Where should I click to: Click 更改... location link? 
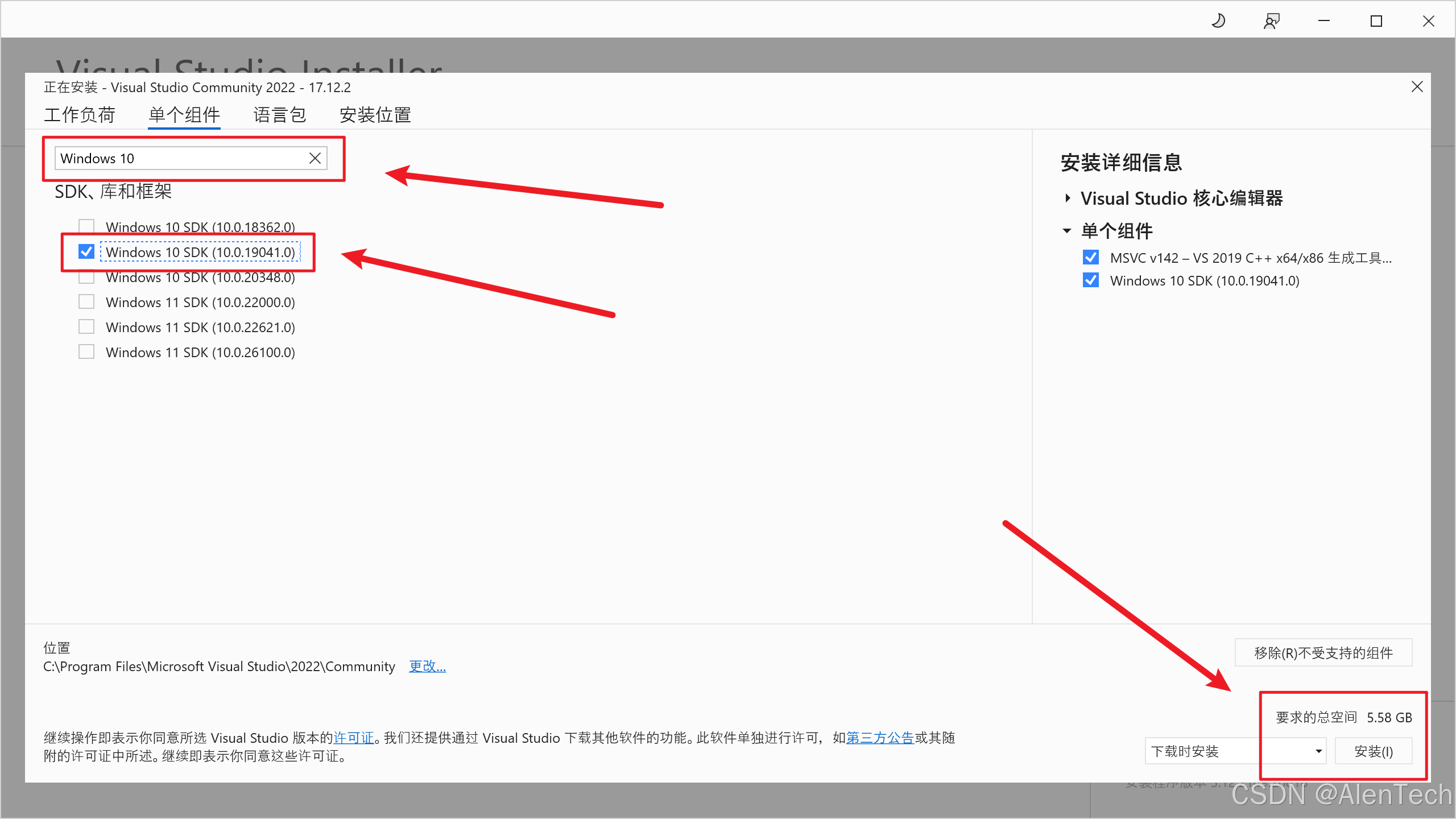[427, 666]
